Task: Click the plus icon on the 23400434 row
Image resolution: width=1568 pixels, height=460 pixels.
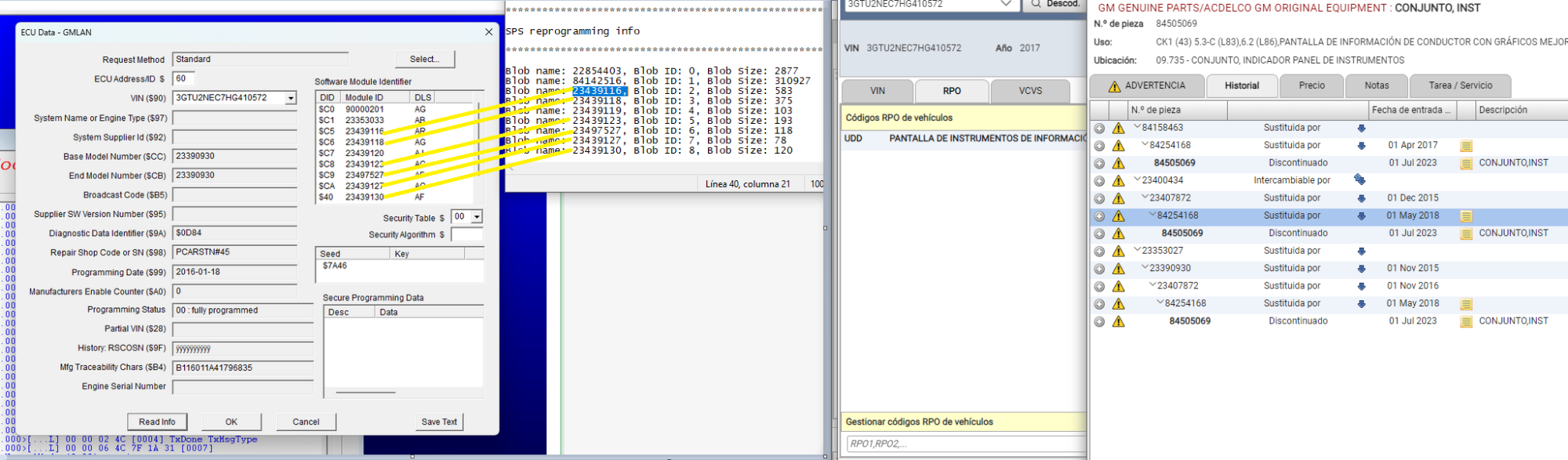Action: click(x=1099, y=181)
